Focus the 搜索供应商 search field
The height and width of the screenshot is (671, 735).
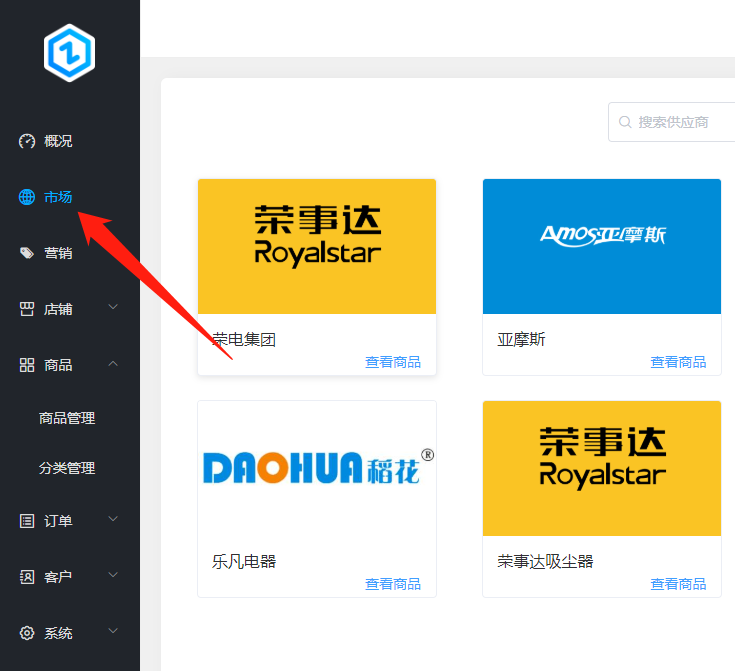pos(672,122)
